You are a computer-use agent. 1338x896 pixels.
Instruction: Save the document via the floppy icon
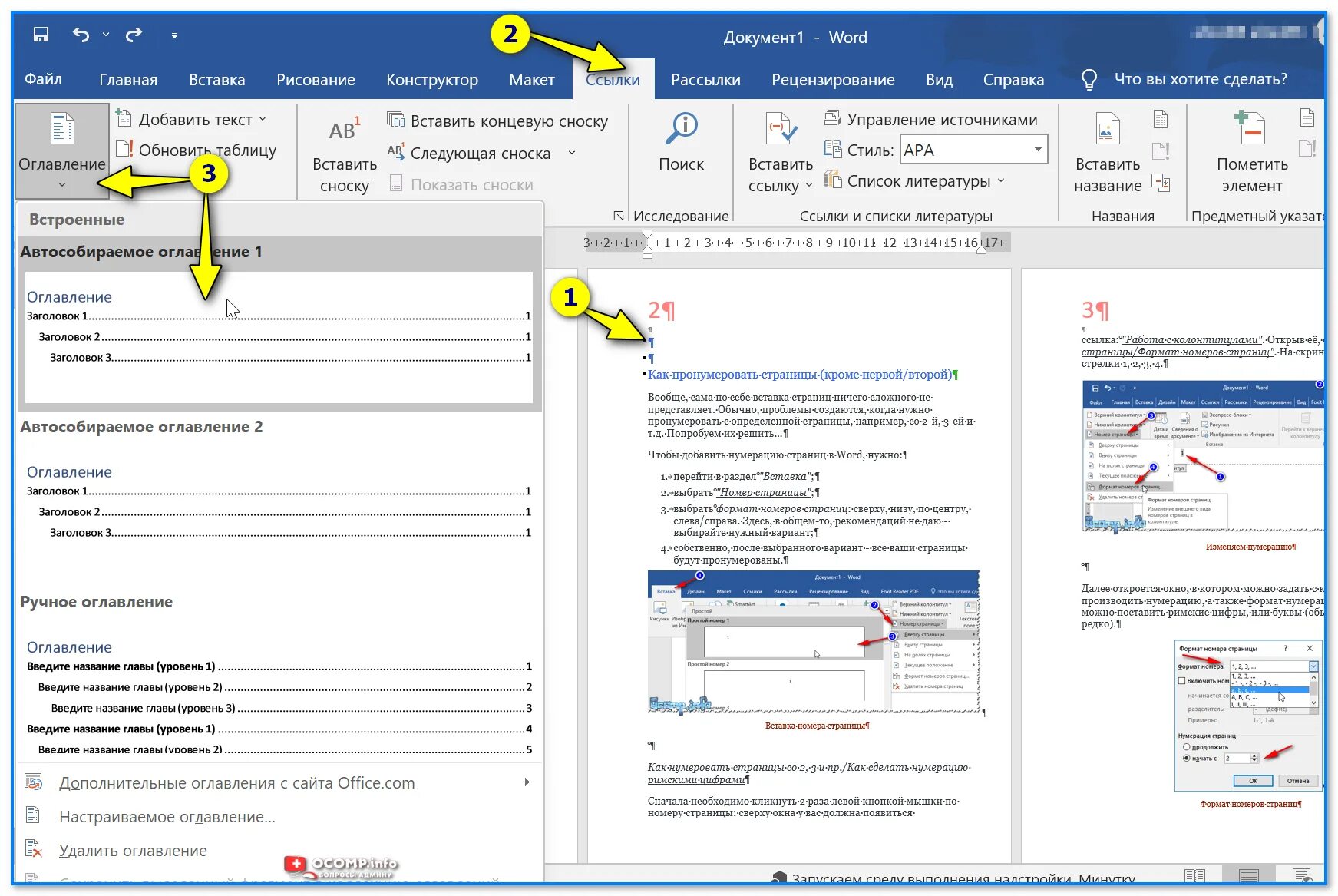tap(41, 35)
